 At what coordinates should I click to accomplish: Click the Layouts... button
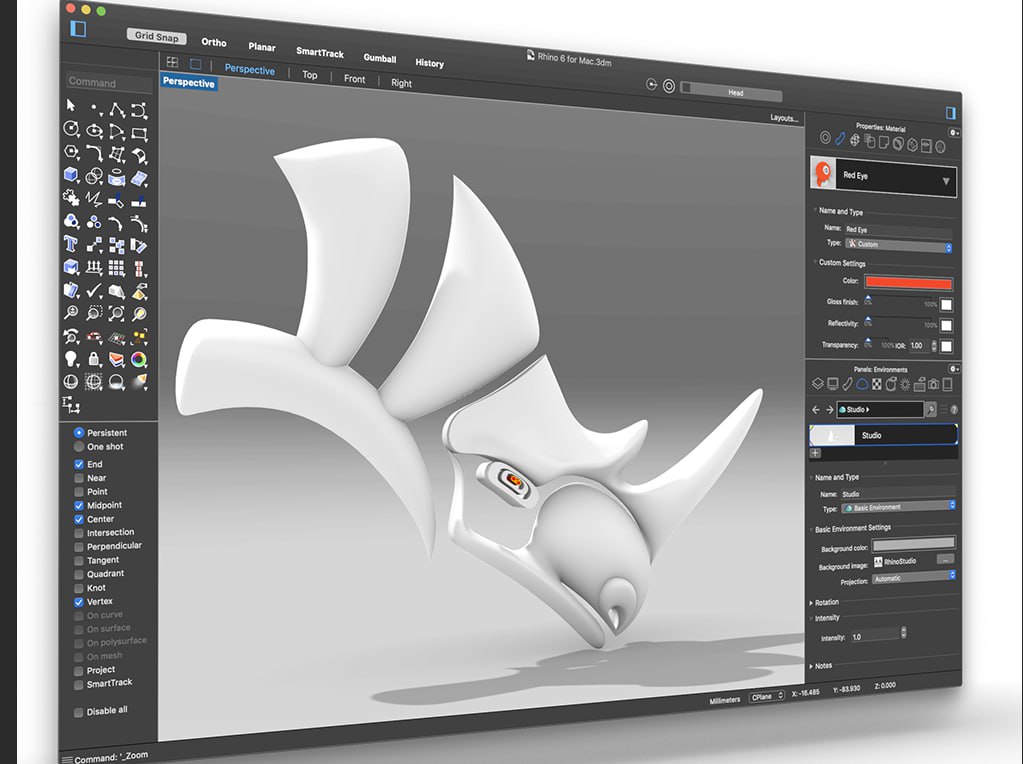[x=784, y=118]
